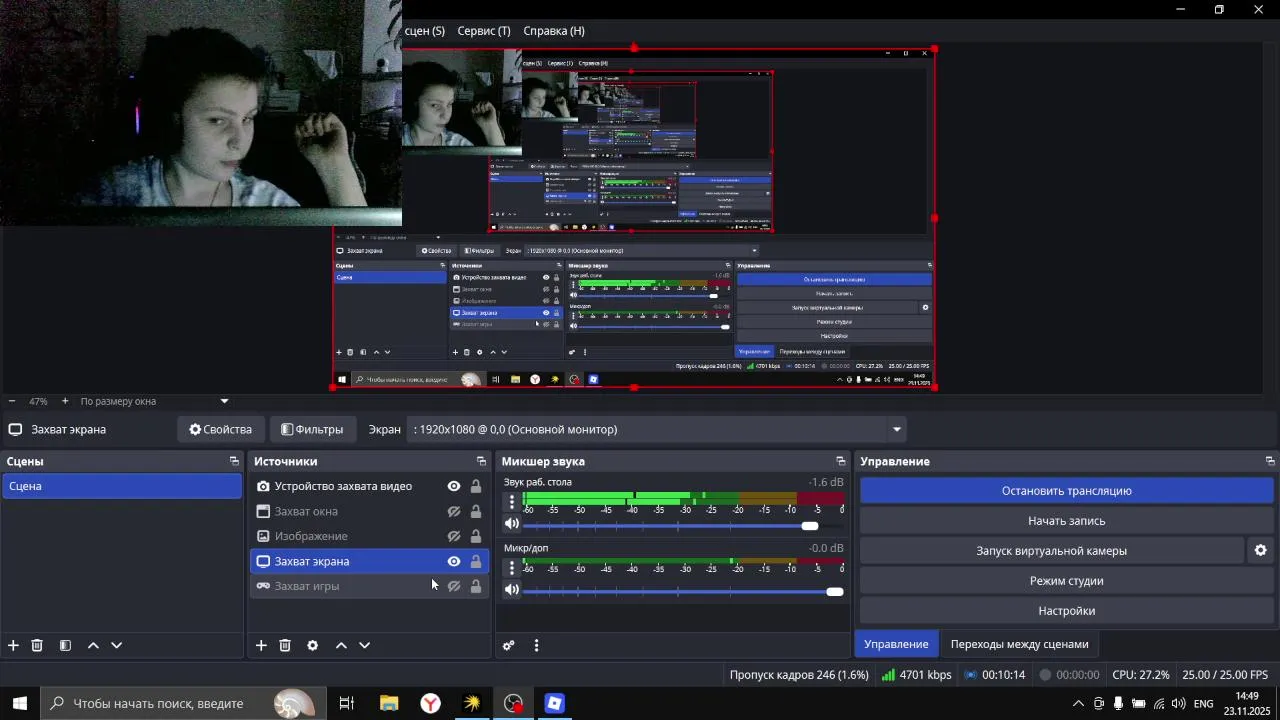Open Windows Start menu

pyautogui.click(x=19, y=703)
